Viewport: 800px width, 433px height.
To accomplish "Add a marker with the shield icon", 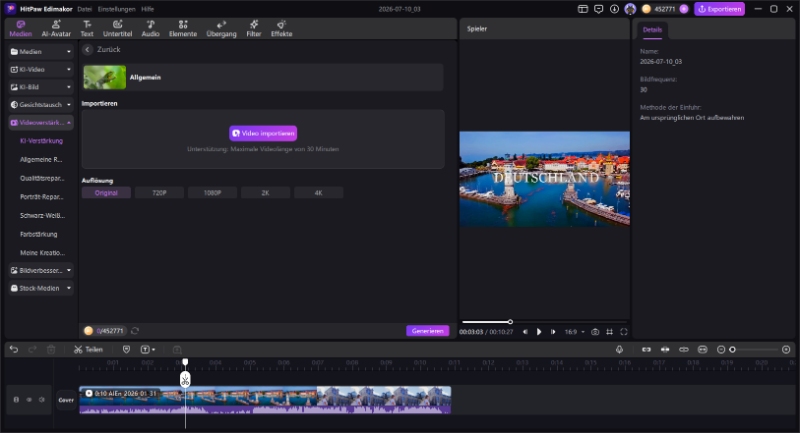I will 127,349.
